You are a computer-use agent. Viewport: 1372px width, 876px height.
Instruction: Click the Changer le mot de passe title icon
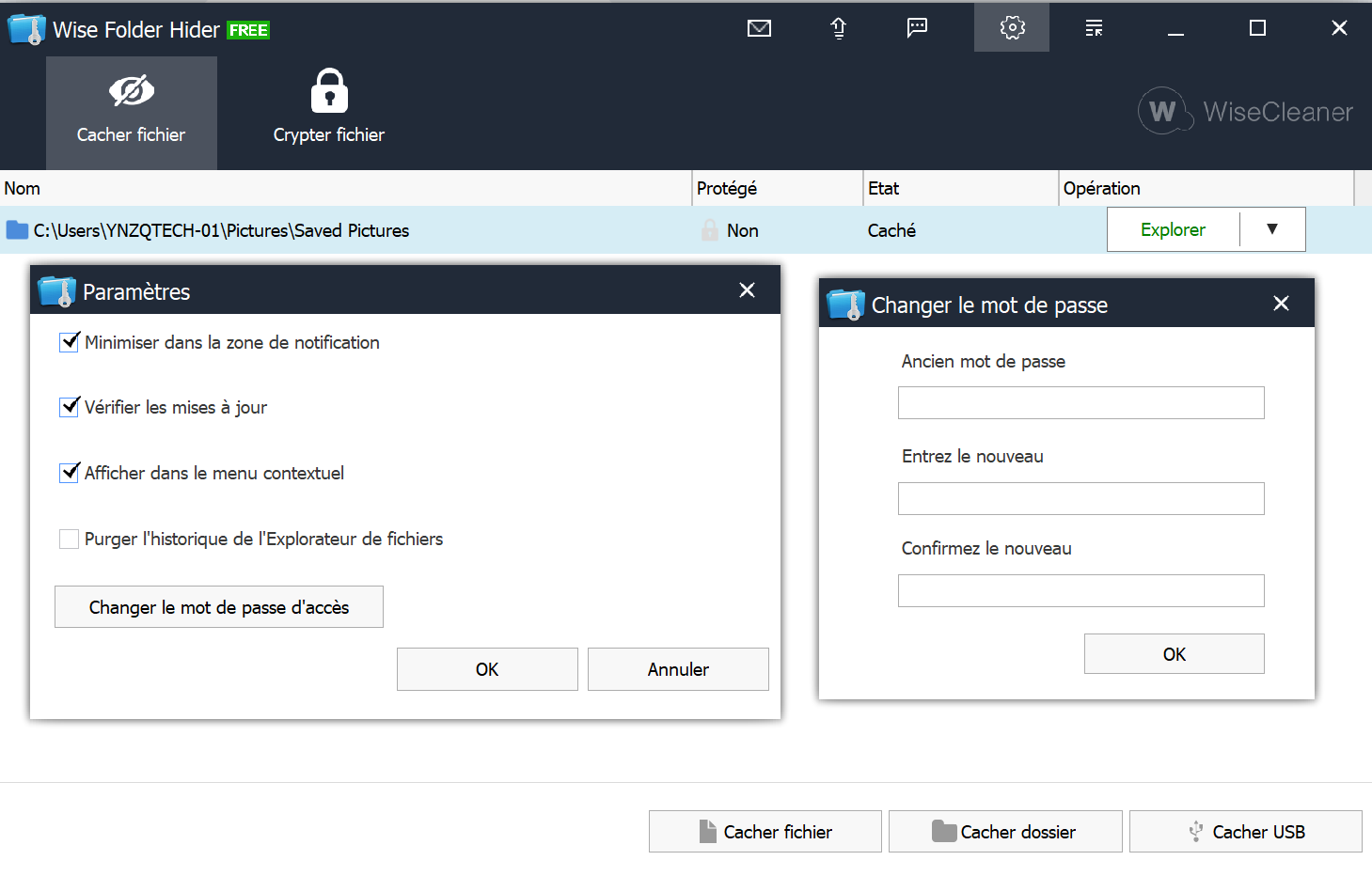click(x=845, y=305)
